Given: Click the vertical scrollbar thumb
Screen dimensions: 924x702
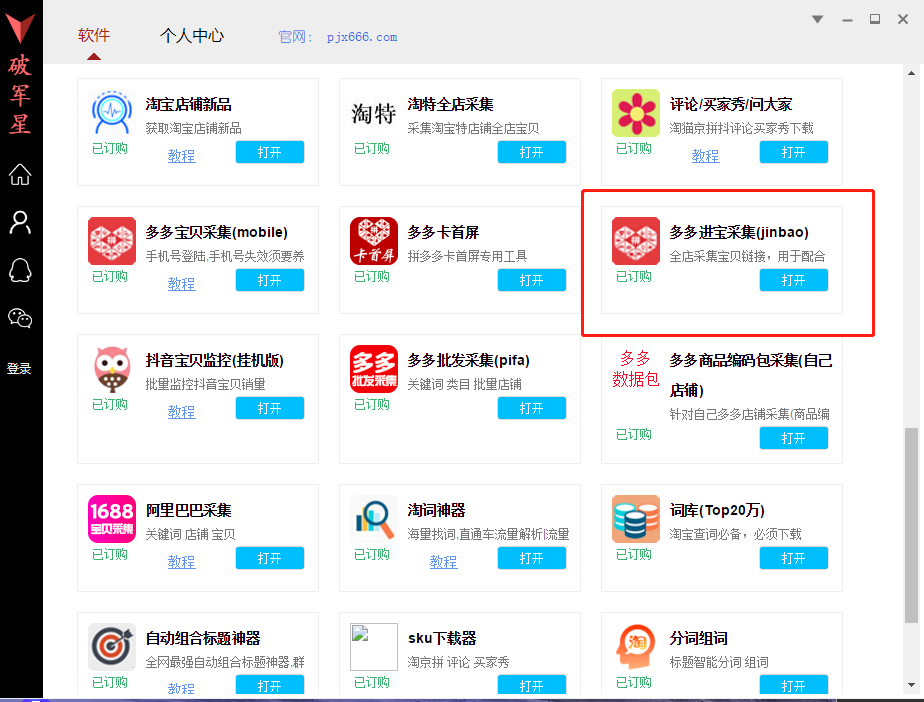Looking at the screenshot, I should coord(912,525).
